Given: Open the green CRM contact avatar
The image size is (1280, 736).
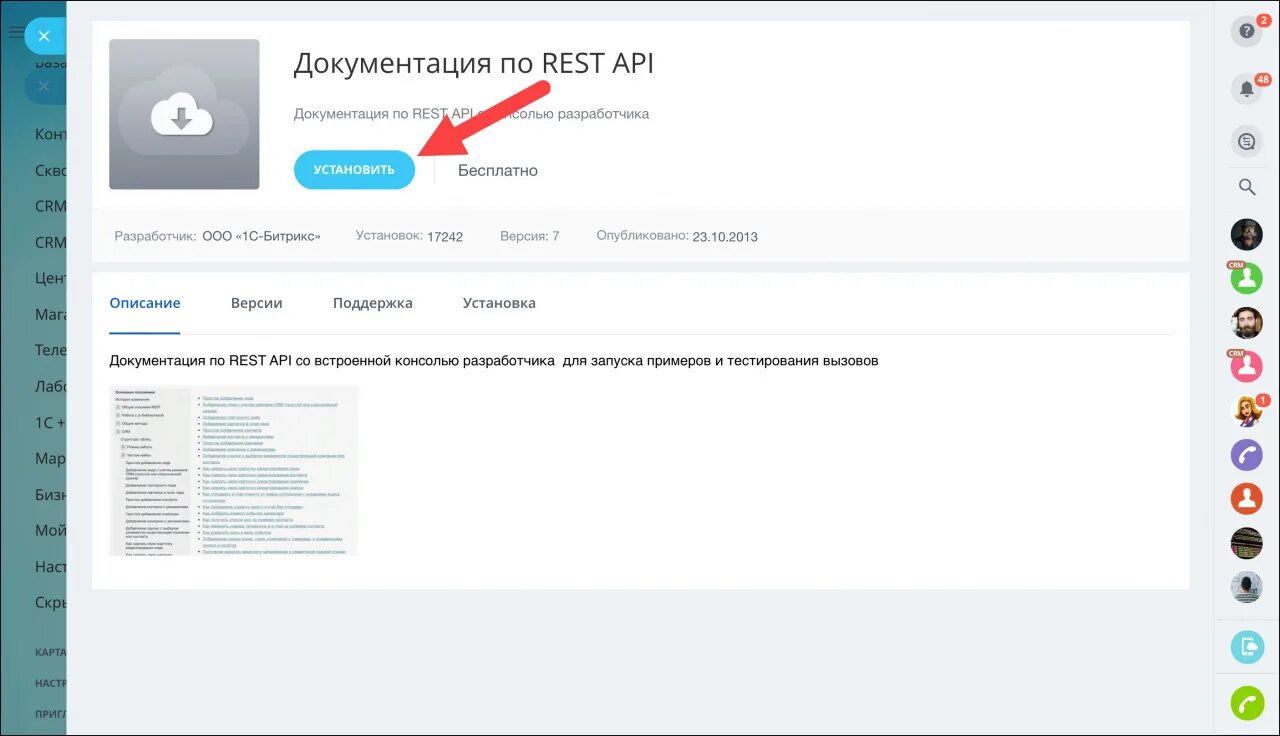Looking at the screenshot, I should 1247,278.
